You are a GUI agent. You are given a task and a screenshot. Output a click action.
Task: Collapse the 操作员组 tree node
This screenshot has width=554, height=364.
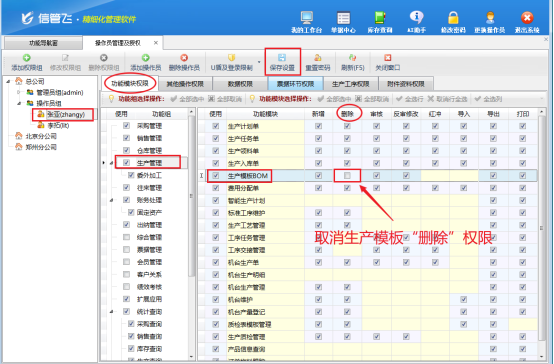point(18,103)
